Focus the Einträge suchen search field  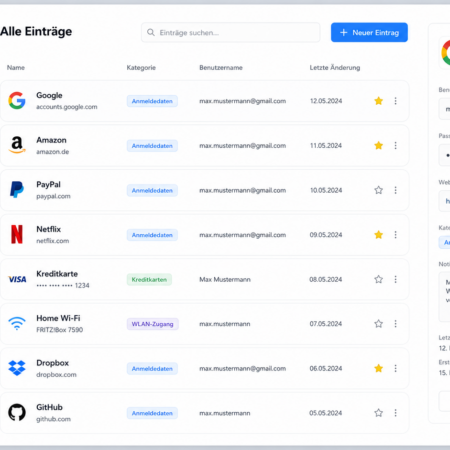(x=231, y=32)
